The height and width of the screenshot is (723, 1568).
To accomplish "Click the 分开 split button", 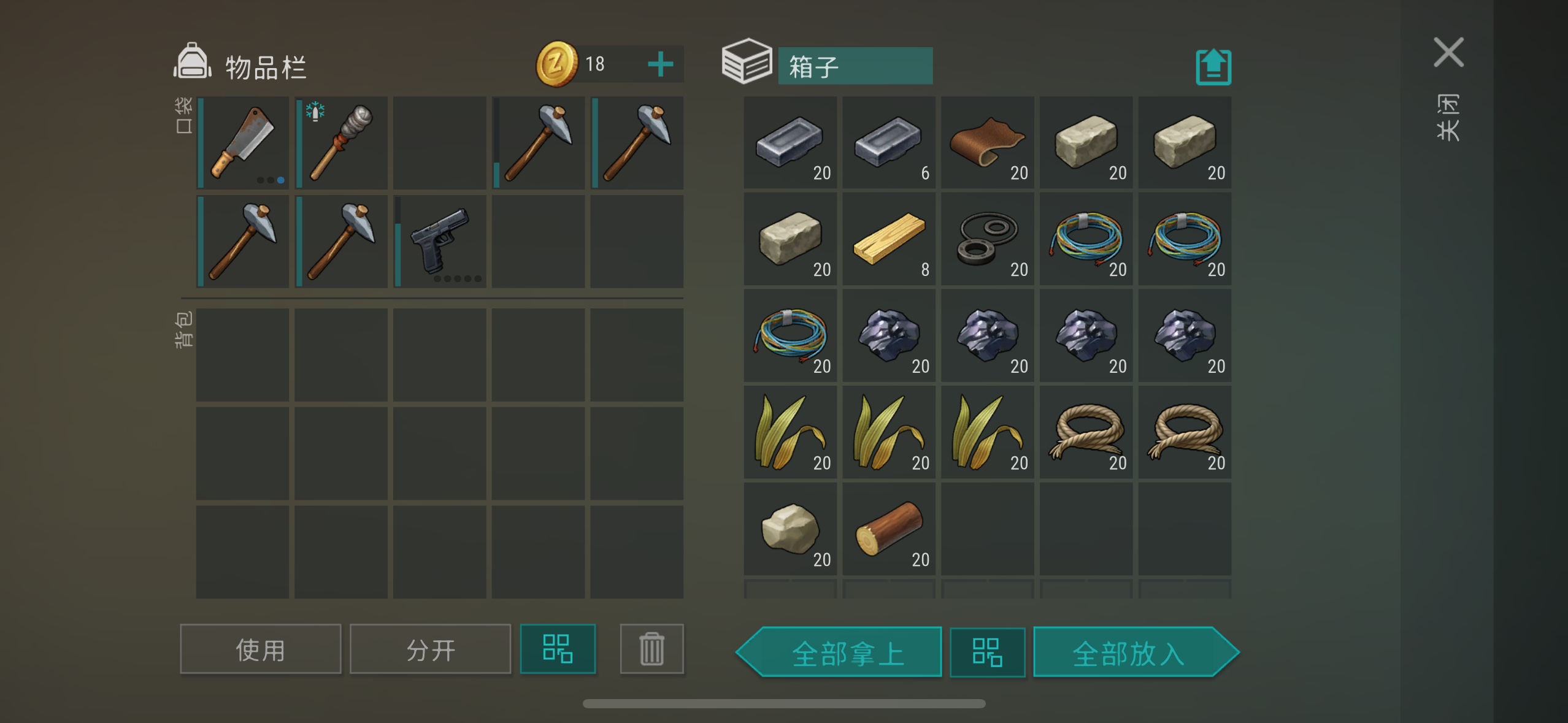I will point(430,649).
